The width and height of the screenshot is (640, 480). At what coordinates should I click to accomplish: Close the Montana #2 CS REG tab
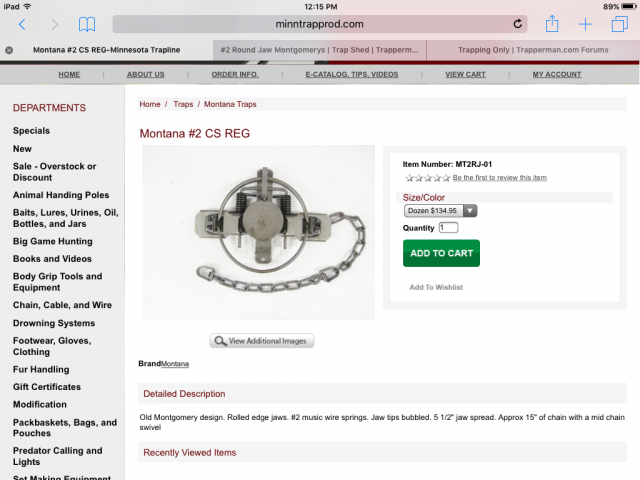click(9, 50)
